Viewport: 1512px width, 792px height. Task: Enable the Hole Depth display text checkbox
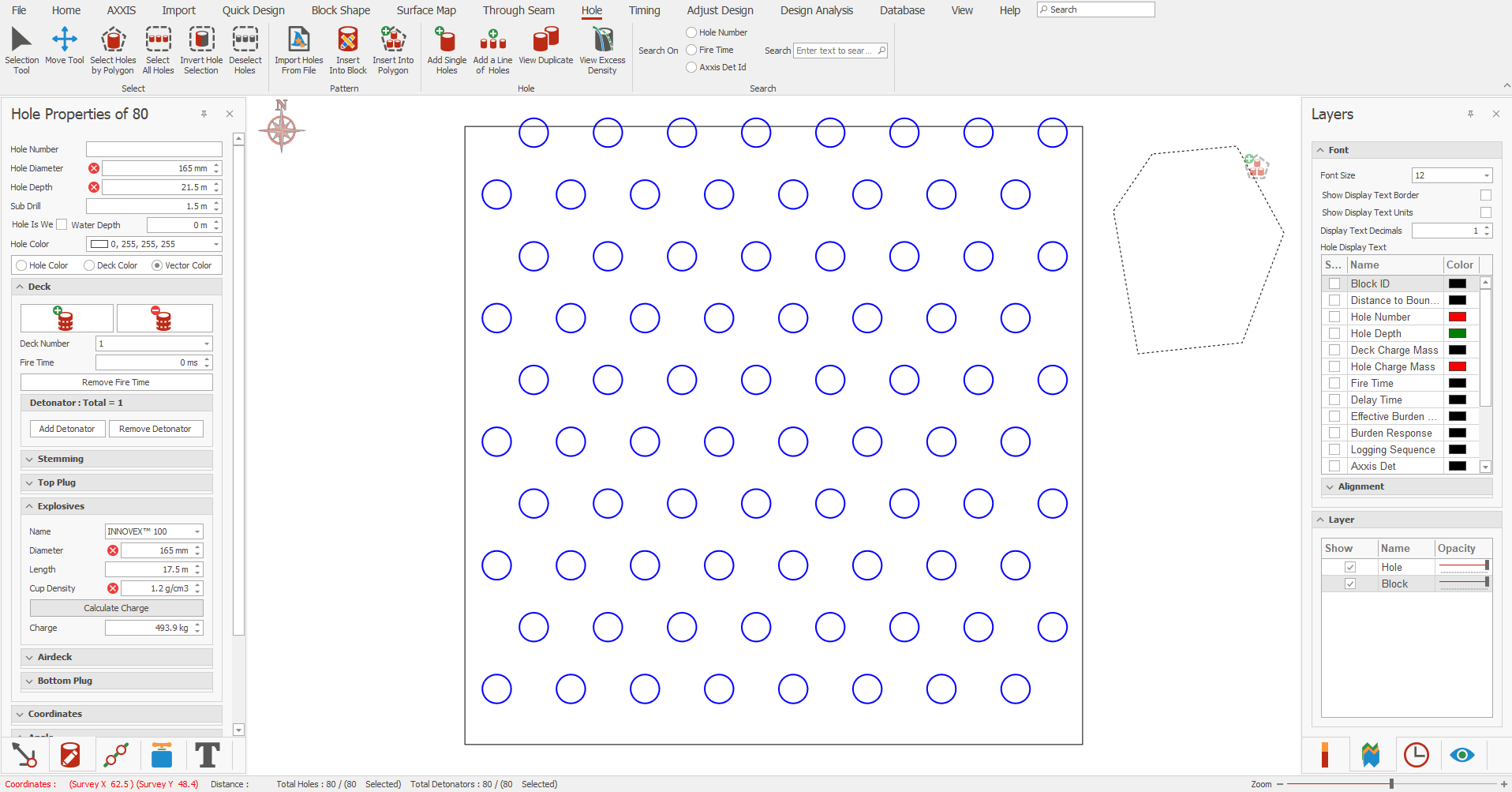click(1334, 333)
